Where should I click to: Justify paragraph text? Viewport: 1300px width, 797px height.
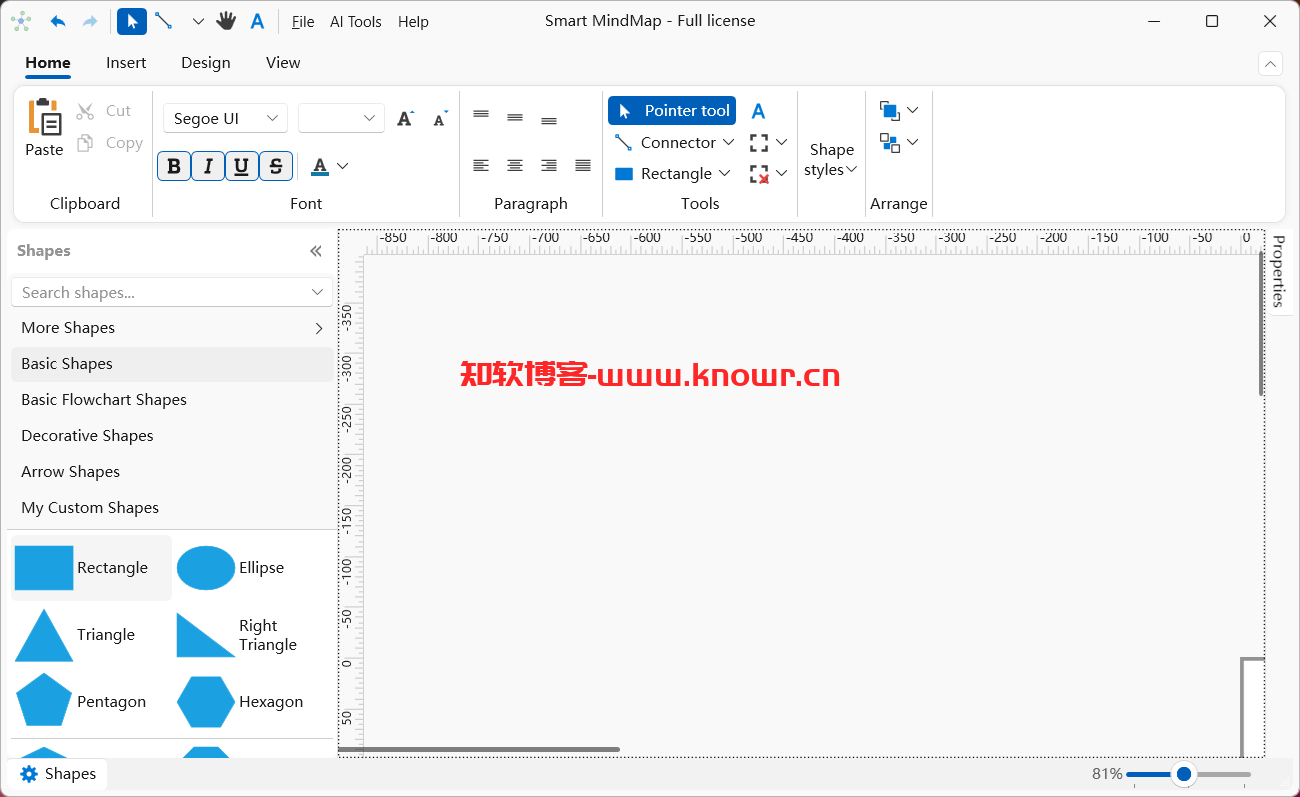[x=583, y=165]
